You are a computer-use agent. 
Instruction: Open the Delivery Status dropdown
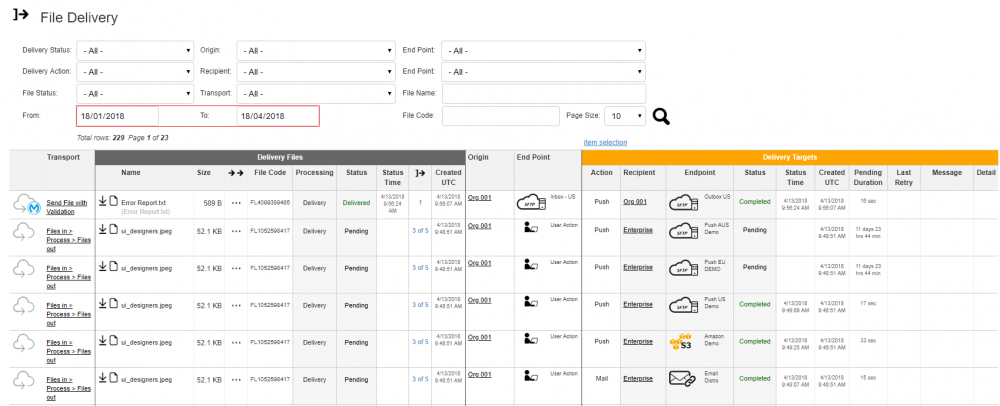coord(138,50)
